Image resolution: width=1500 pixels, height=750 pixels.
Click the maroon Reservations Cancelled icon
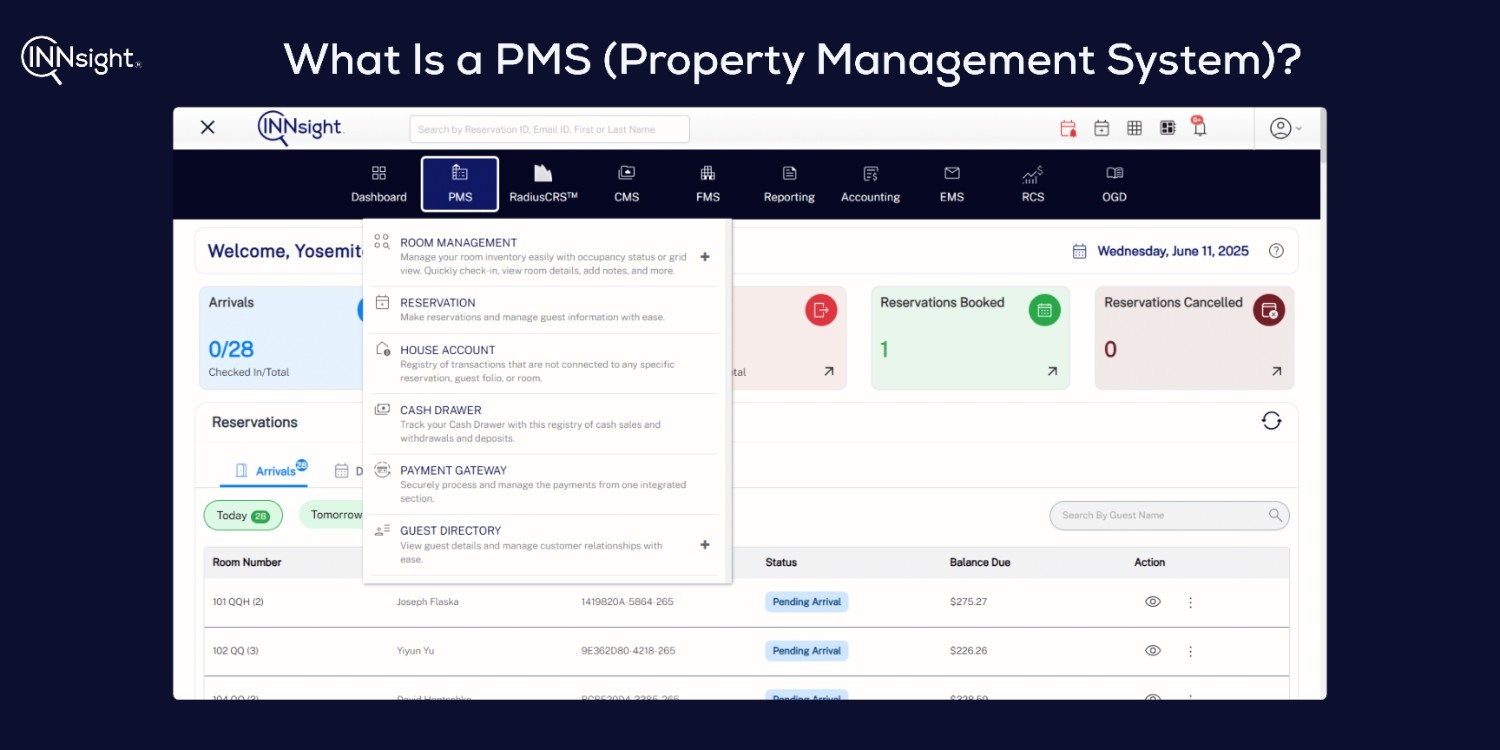coord(1269,310)
